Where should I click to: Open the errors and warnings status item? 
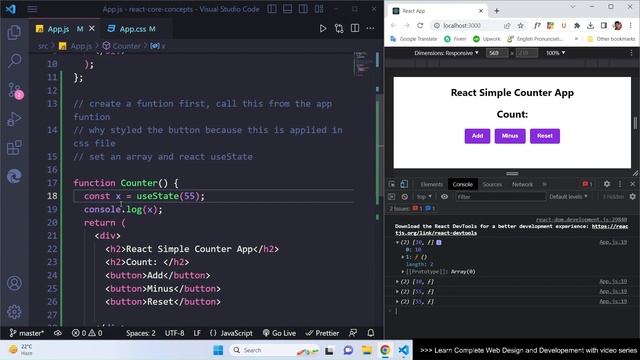point(87,333)
